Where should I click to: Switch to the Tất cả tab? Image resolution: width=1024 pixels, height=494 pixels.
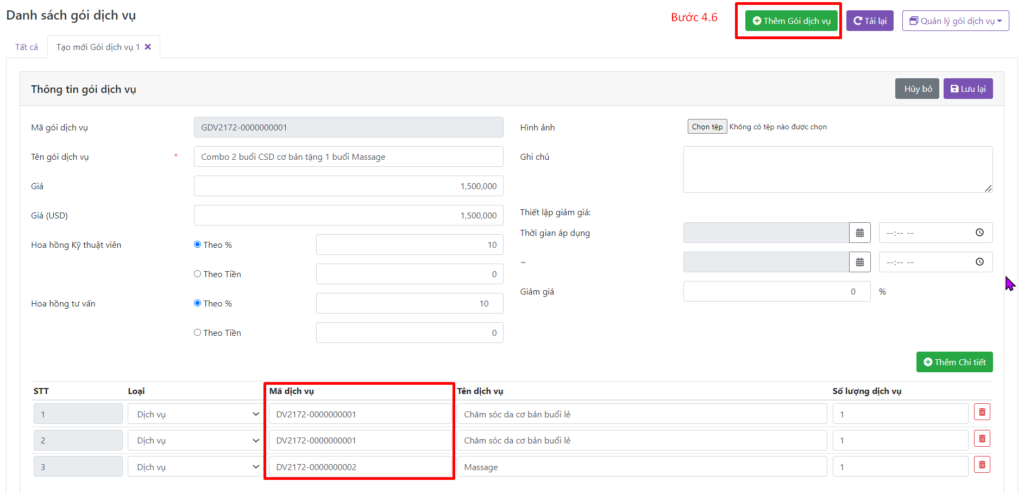(25, 47)
